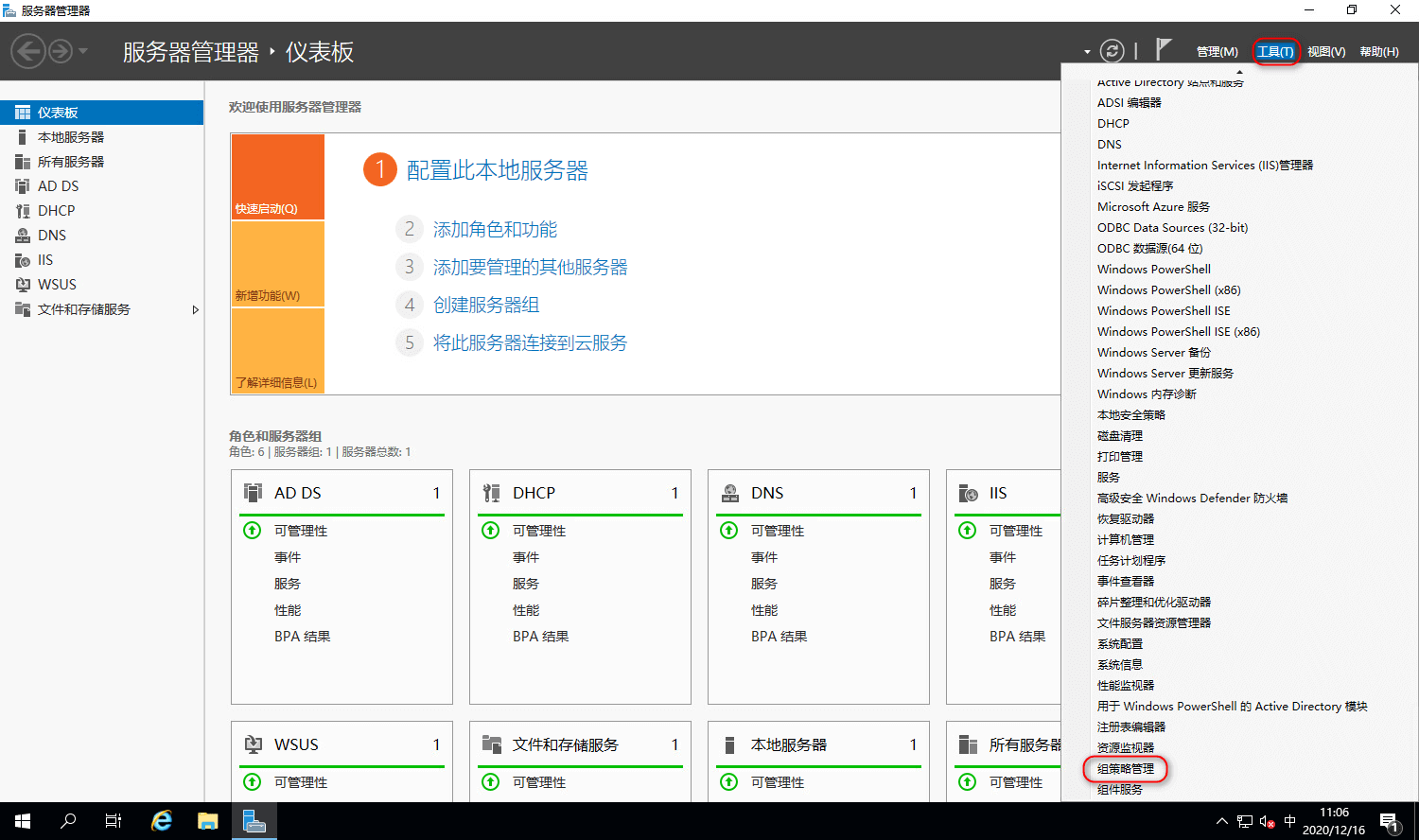Click 配置此本地服务器 link

(x=498, y=170)
